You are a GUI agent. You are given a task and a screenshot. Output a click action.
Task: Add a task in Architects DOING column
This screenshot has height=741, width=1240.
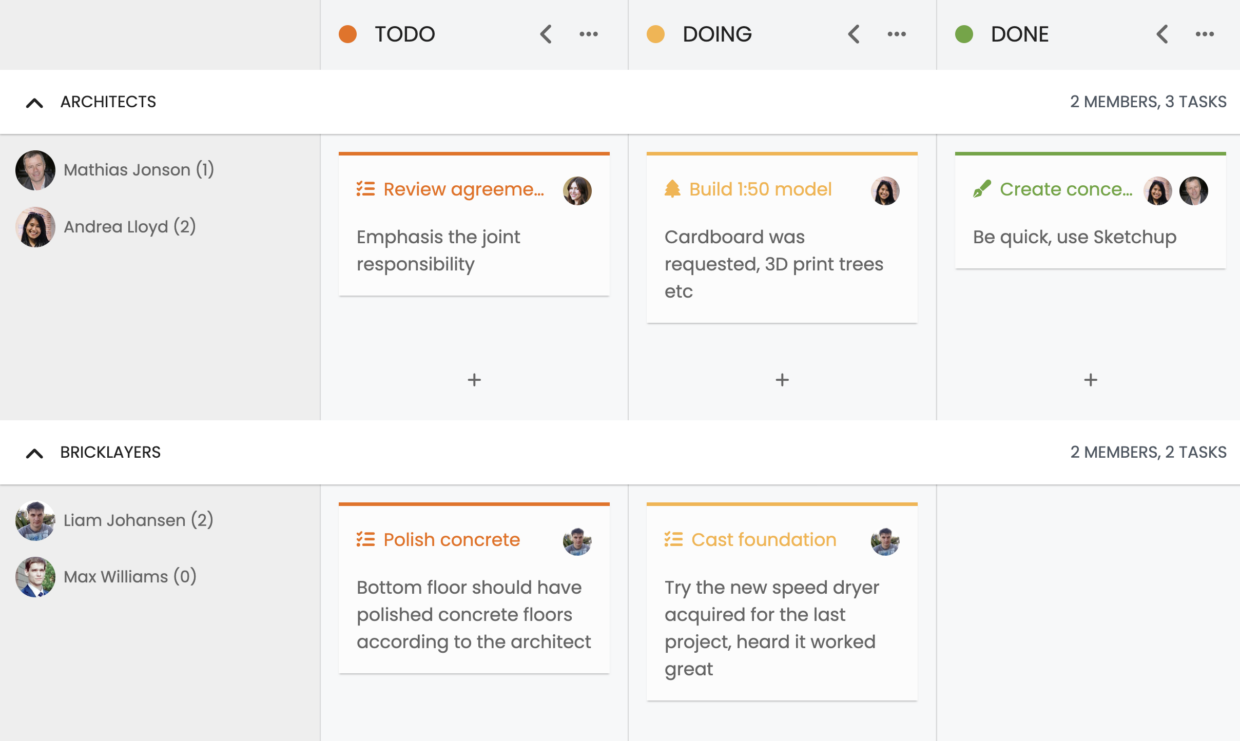[782, 380]
